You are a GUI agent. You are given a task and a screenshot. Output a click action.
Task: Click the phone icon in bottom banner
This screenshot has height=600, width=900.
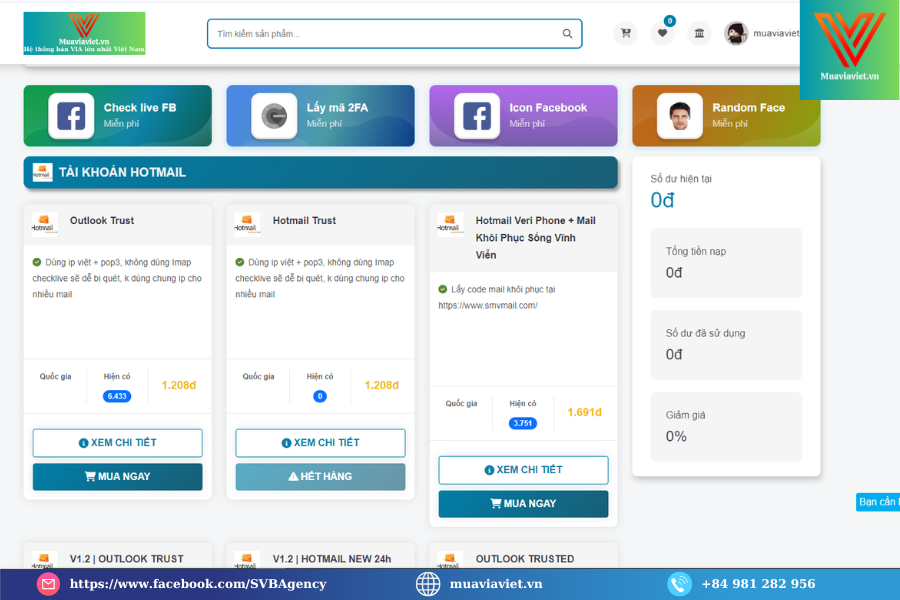[679, 584]
